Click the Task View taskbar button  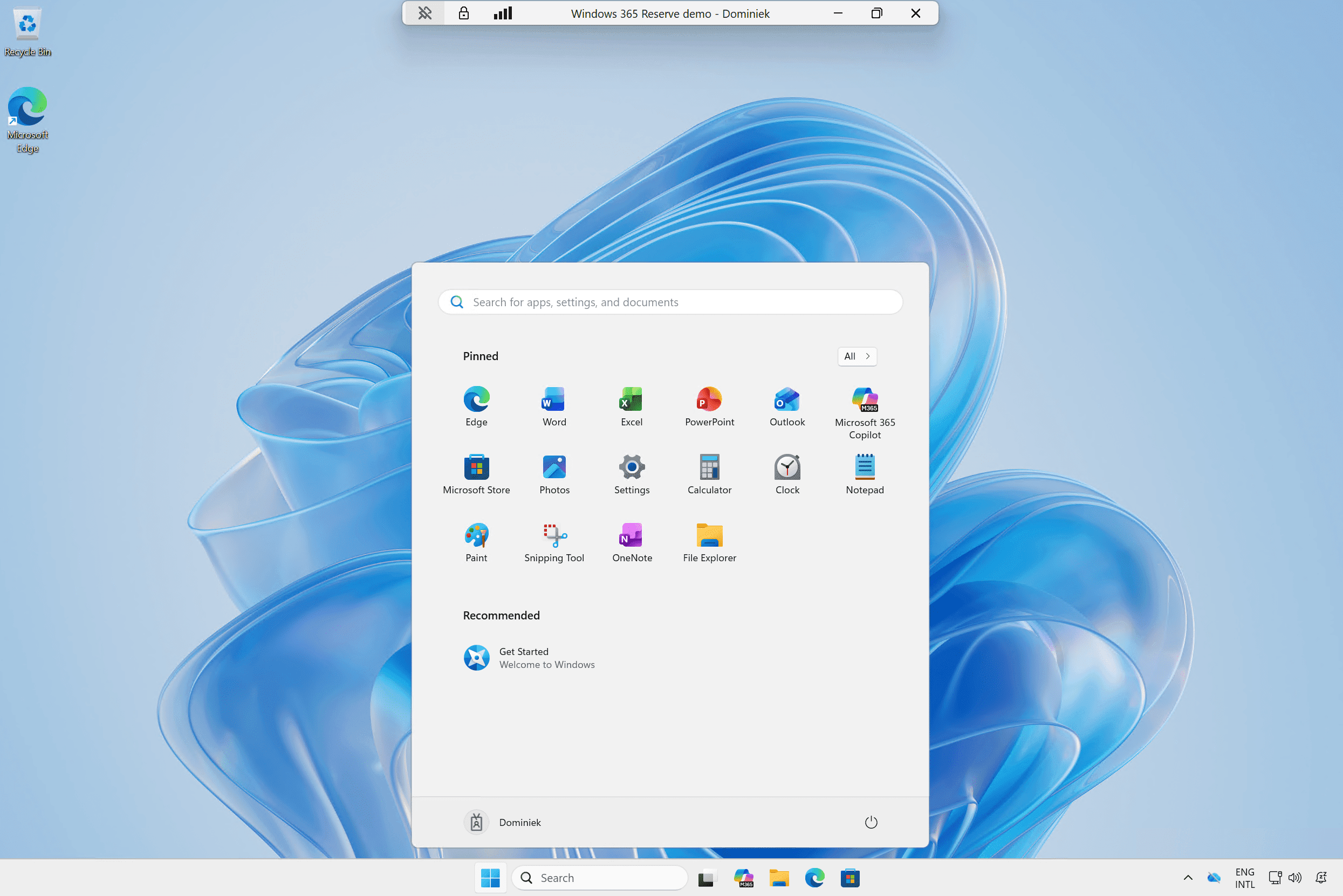(x=707, y=878)
